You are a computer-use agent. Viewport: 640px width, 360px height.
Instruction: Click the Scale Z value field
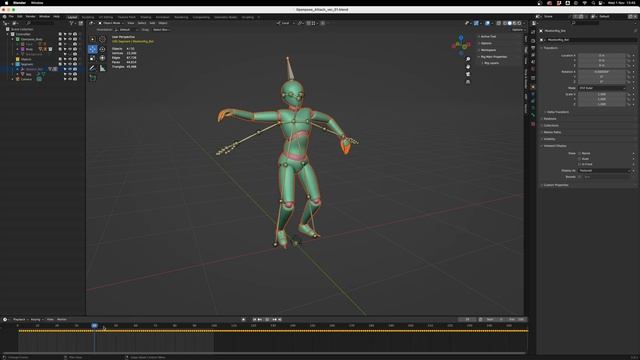pyautogui.click(x=602, y=104)
